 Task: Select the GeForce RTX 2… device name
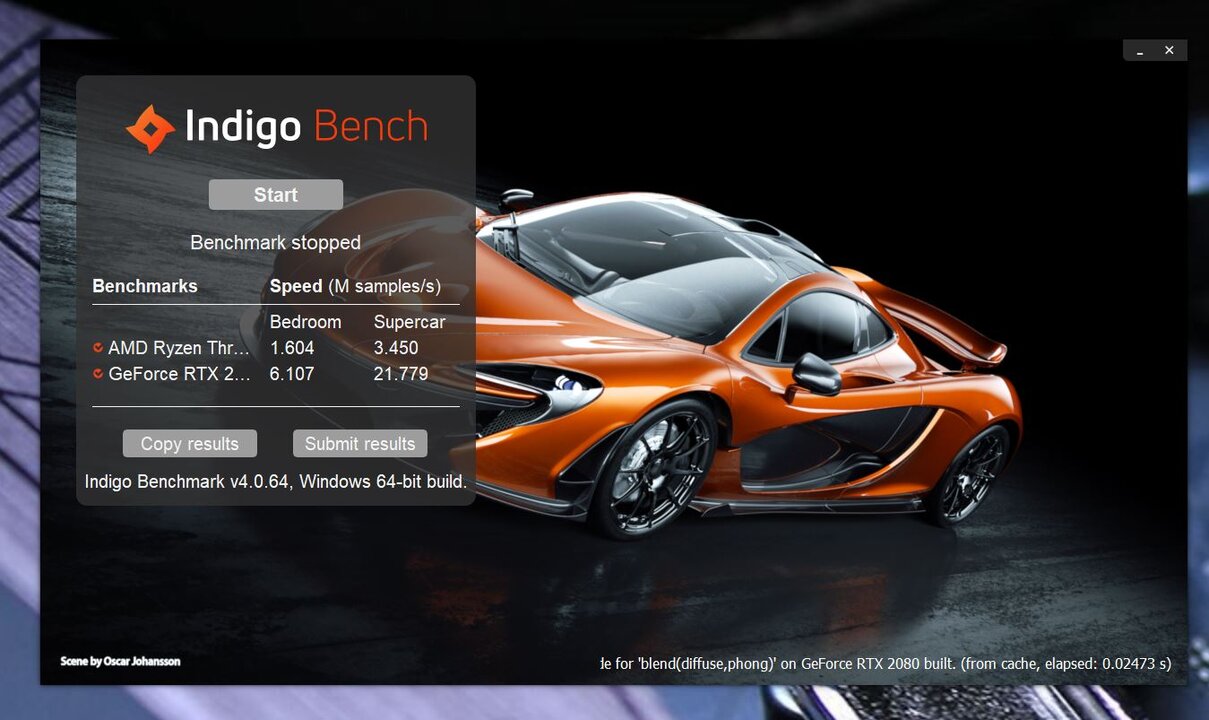179,374
